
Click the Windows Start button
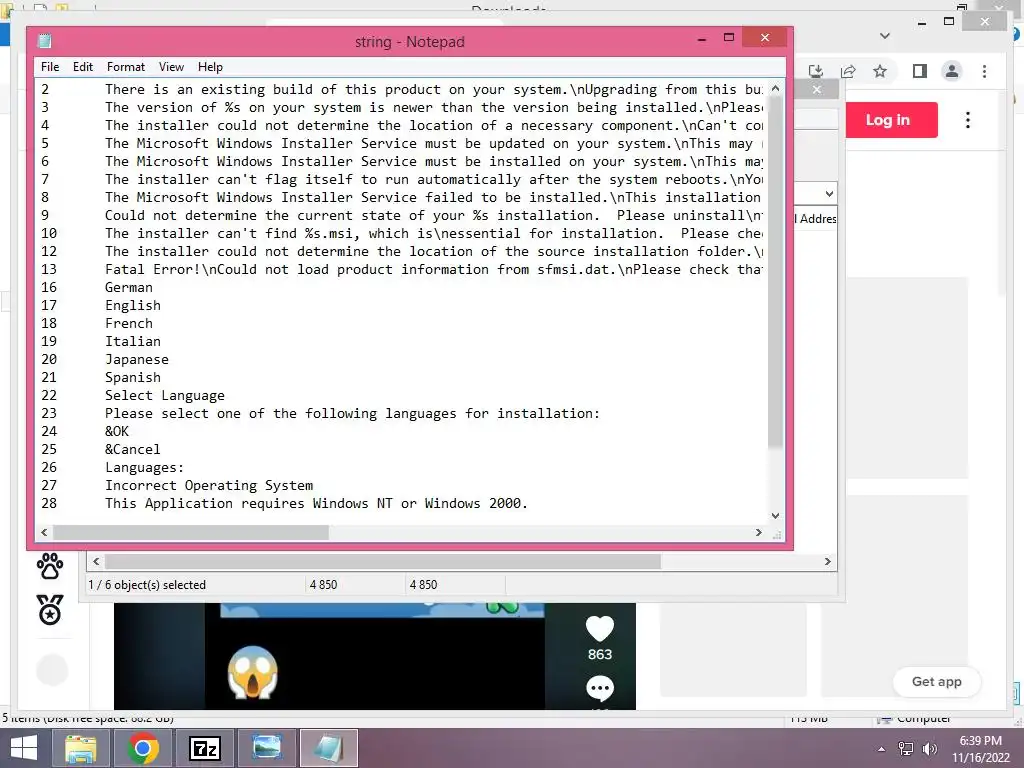coord(24,748)
